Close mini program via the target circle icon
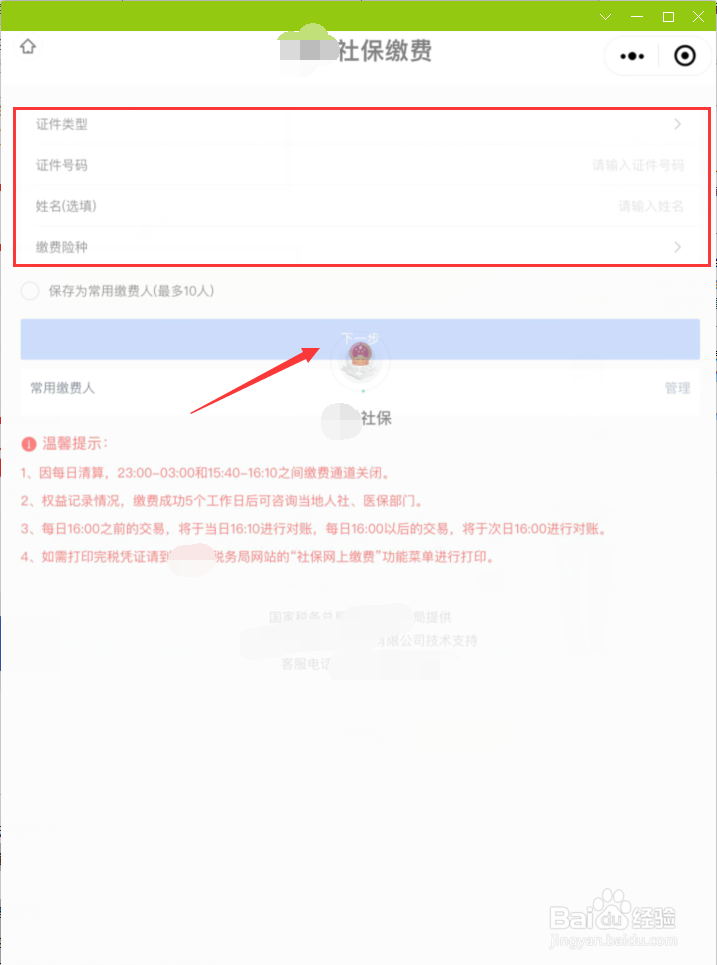Viewport: 717px width, 965px height. (685, 56)
